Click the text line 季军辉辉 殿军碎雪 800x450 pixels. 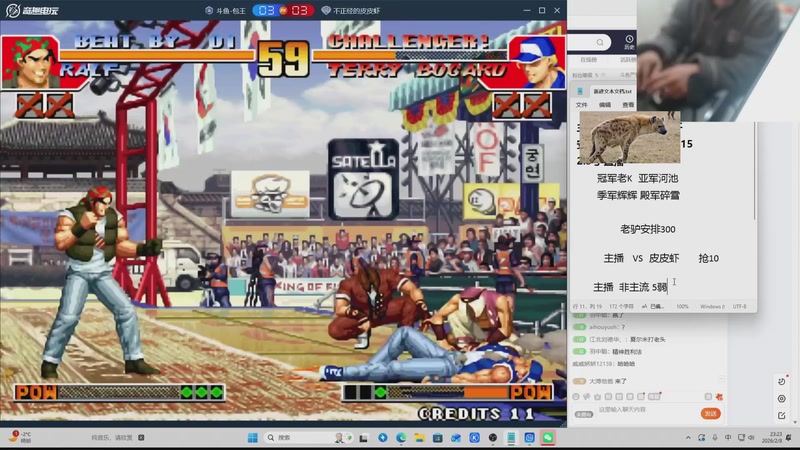click(638, 195)
